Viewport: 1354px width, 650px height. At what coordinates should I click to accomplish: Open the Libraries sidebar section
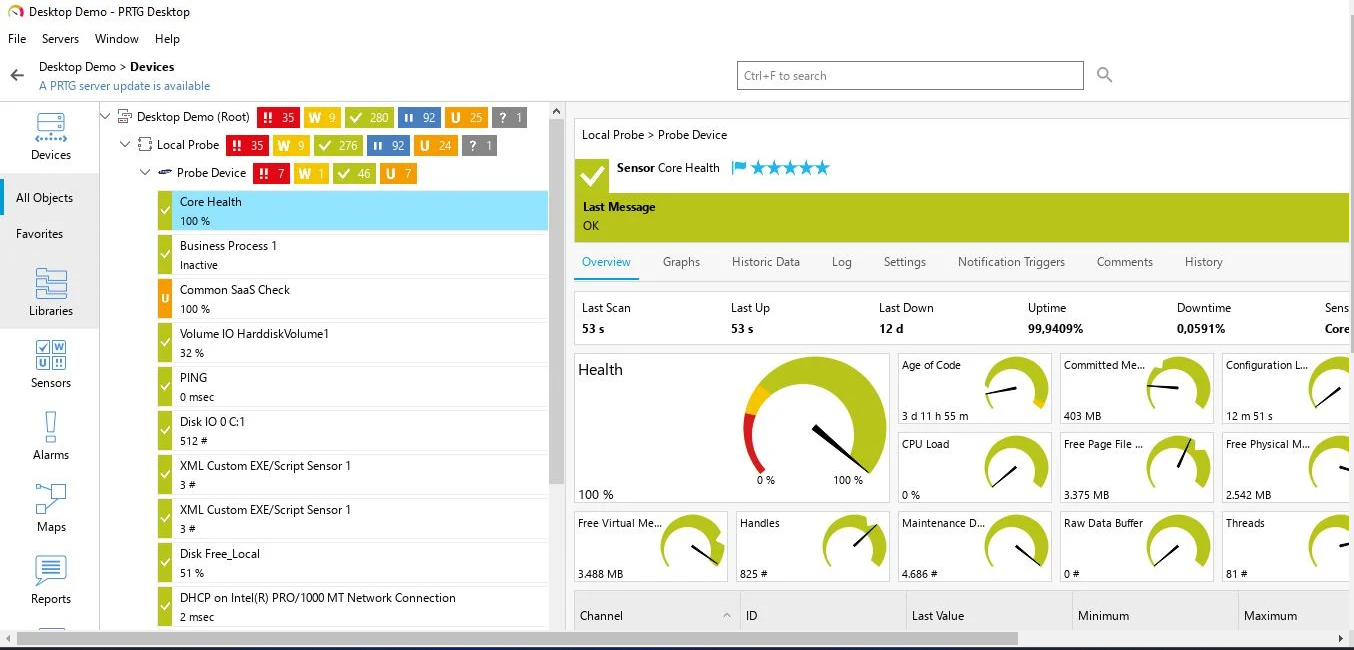click(50, 292)
